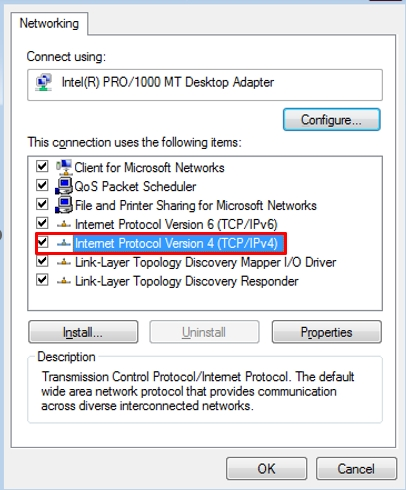Click the Client for Microsoft Networks icon
This screenshot has width=406, height=490.
(x=64, y=167)
